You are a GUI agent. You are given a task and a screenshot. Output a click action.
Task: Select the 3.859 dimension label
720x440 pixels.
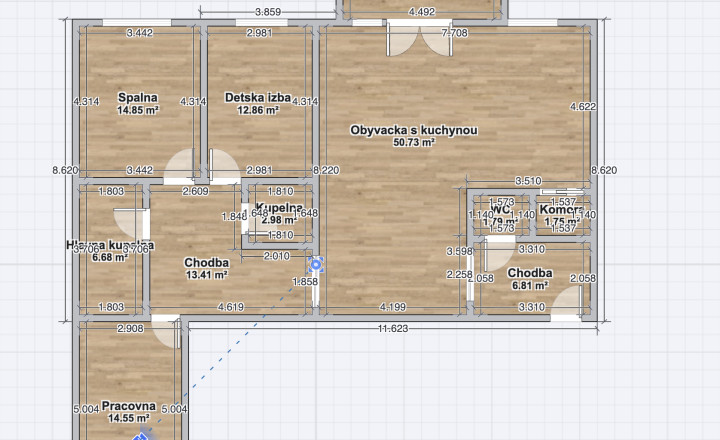click(x=268, y=12)
